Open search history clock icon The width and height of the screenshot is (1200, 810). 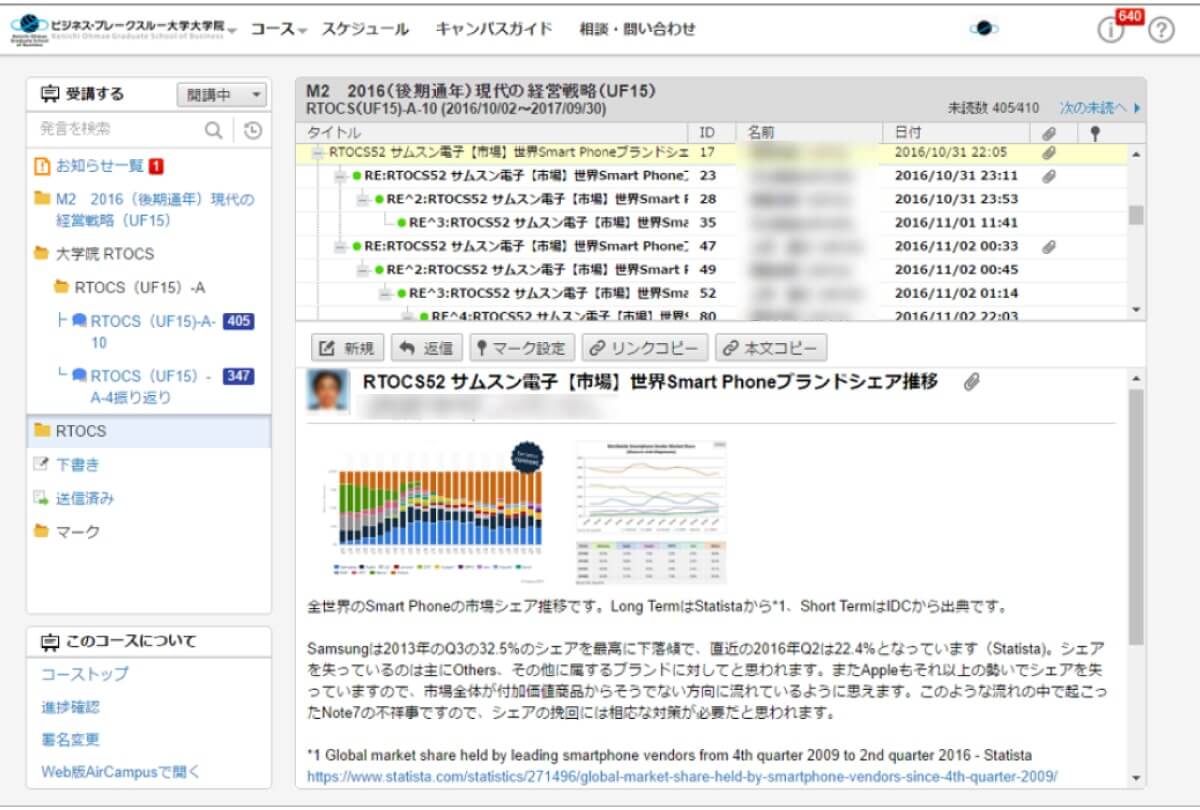(252, 130)
